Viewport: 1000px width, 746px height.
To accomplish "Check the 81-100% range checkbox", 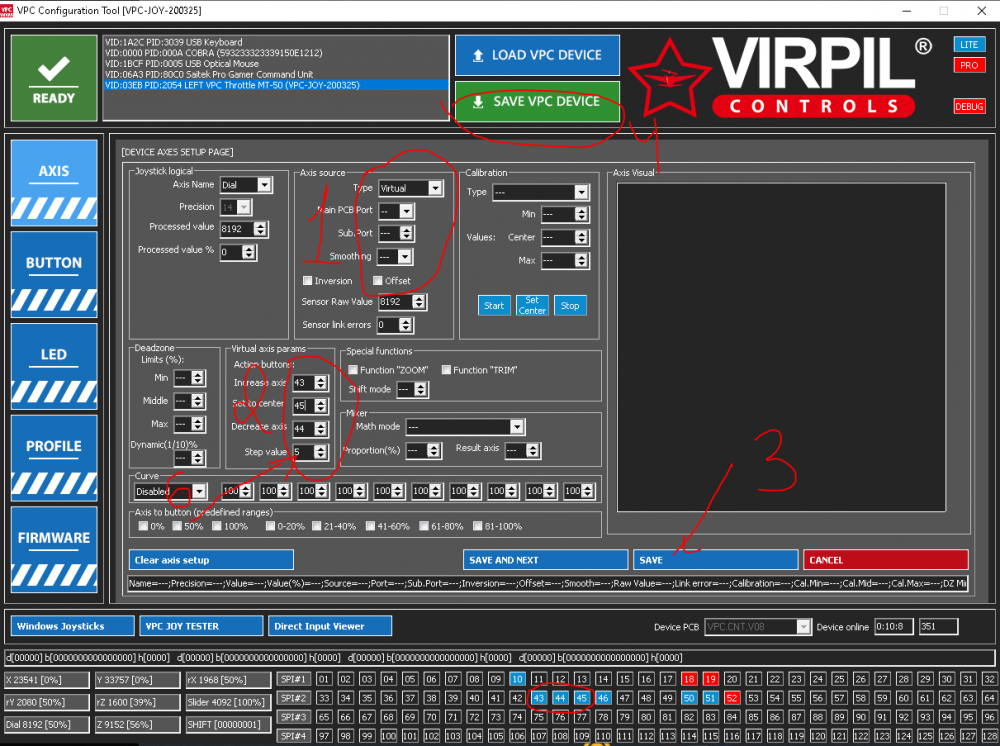I will [478, 526].
